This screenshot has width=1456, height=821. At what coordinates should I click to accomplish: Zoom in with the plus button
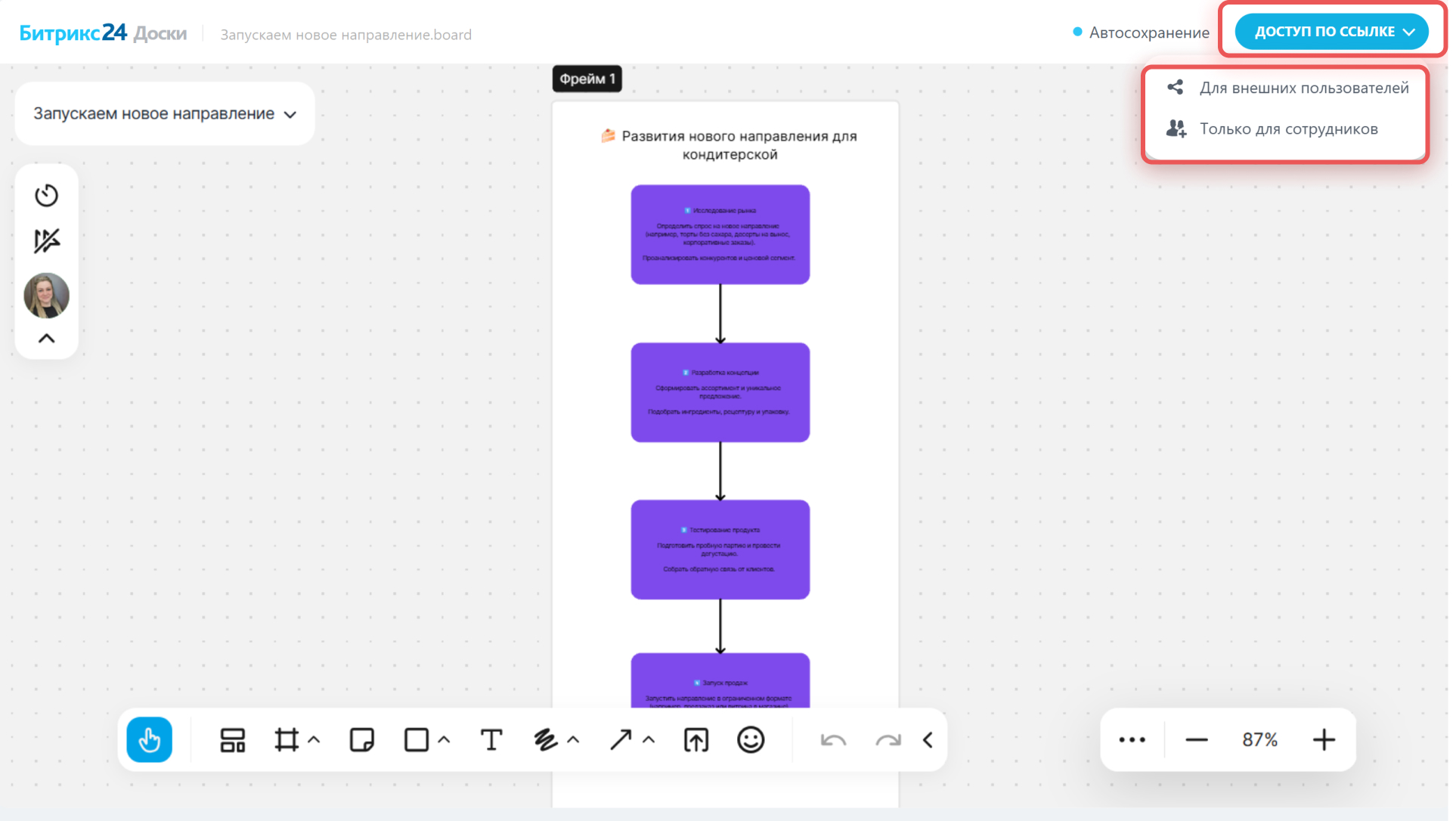tap(1324, 739)
